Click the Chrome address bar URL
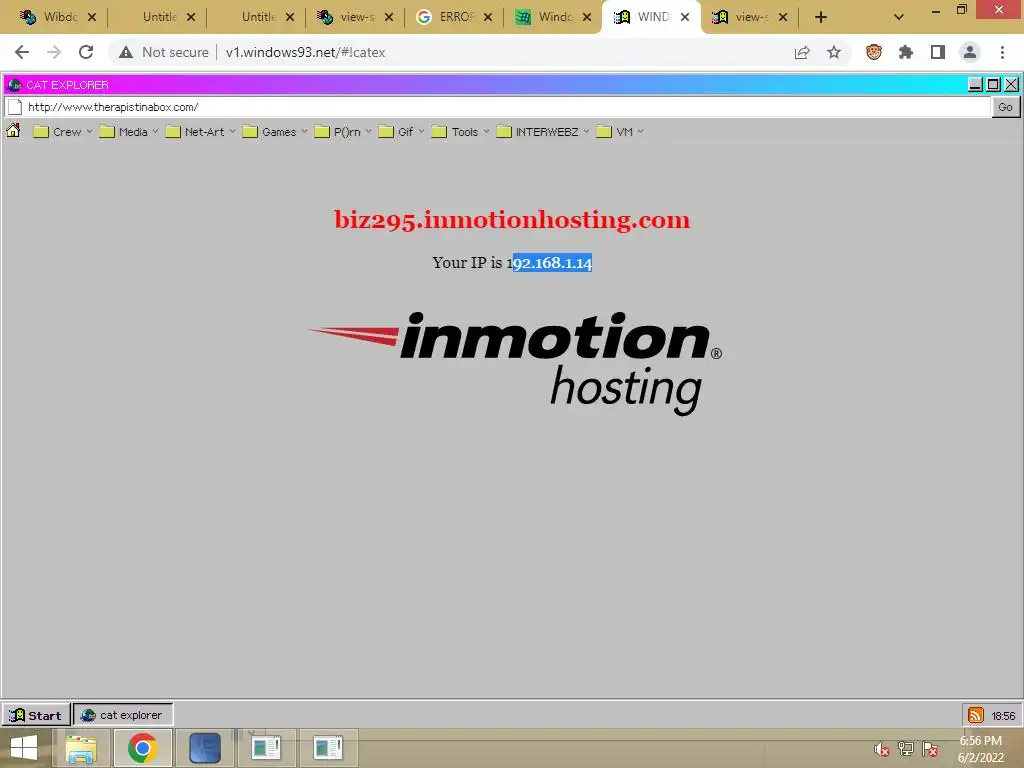Screen dimensions: 1024x768 pyautogui.click(x=305, y=52)
